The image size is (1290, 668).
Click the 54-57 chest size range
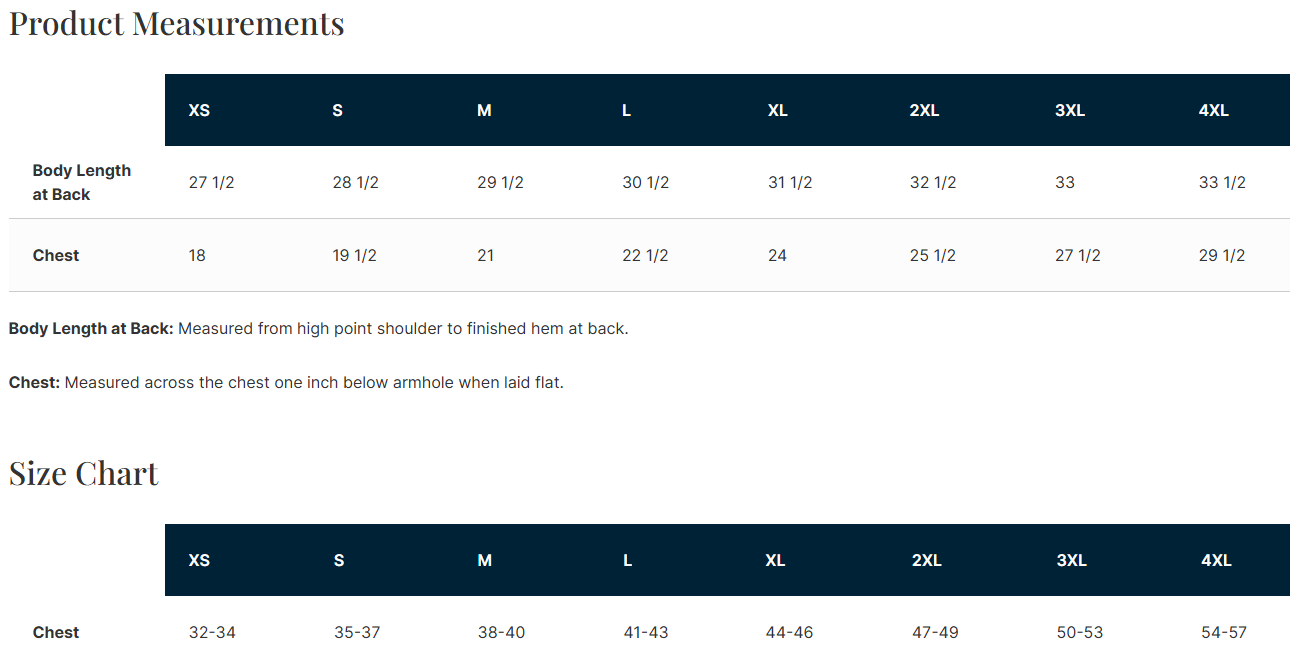pyautogui.click(x=1224, y=632)
